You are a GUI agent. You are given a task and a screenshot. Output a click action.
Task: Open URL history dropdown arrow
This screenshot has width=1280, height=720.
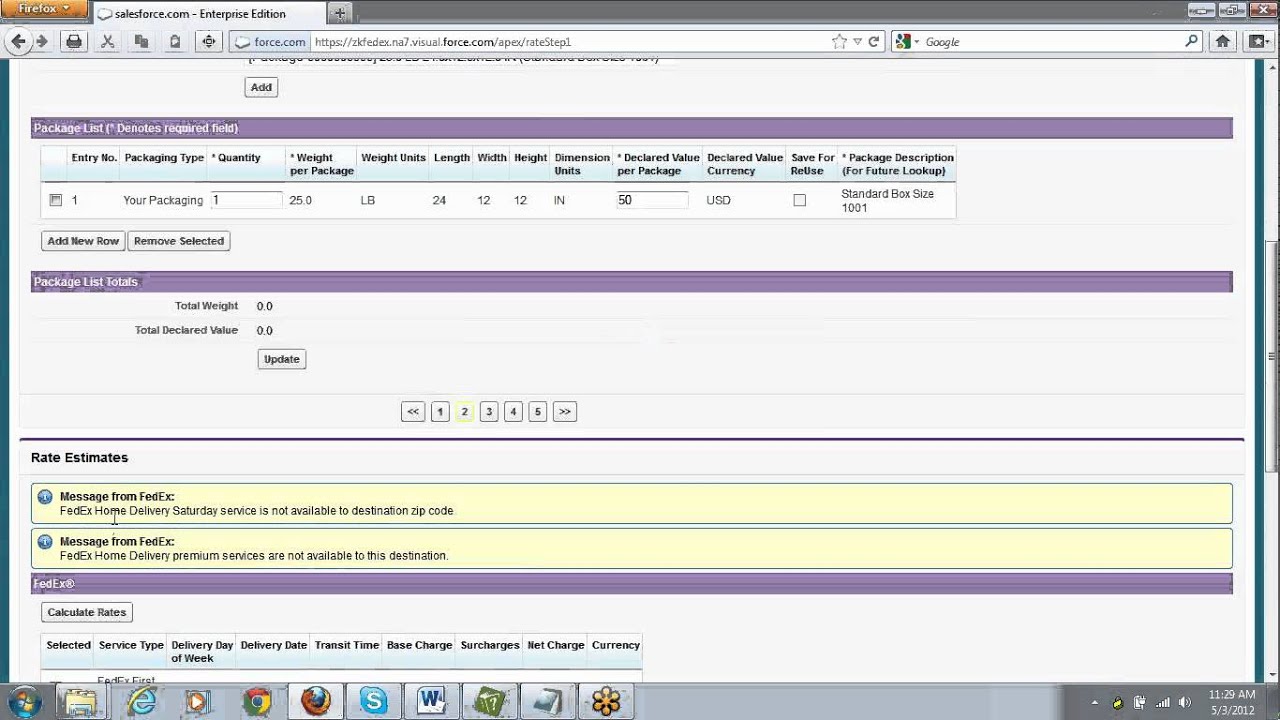857,42
